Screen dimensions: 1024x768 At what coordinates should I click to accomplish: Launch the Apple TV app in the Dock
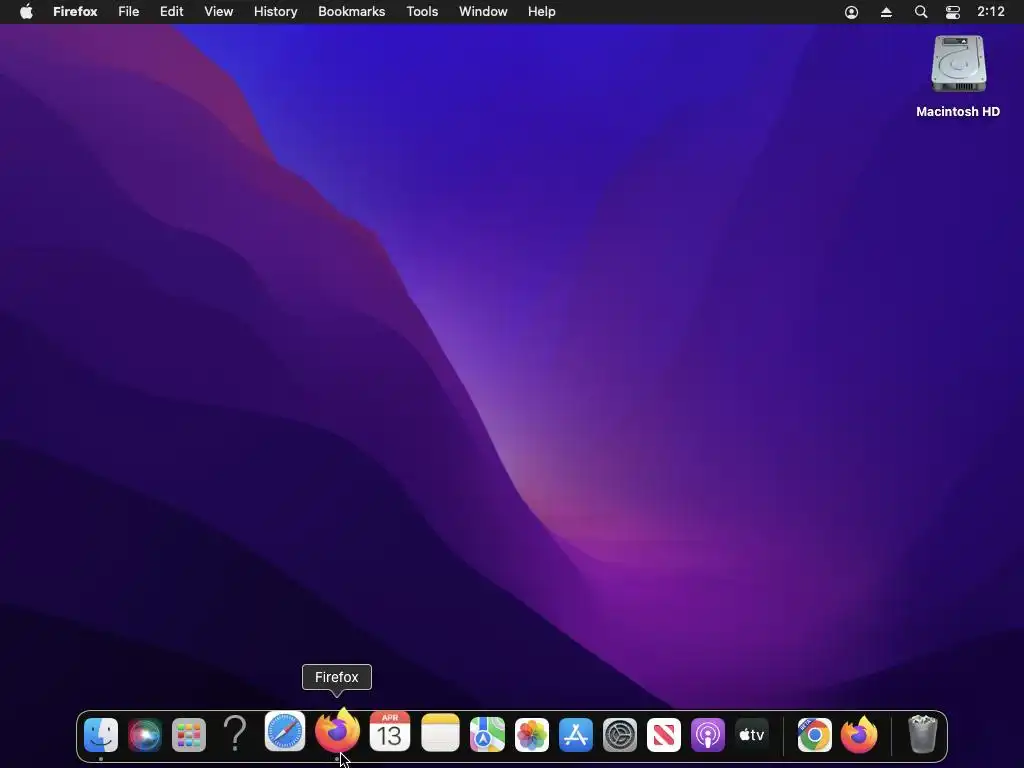[x=752, y=735]
